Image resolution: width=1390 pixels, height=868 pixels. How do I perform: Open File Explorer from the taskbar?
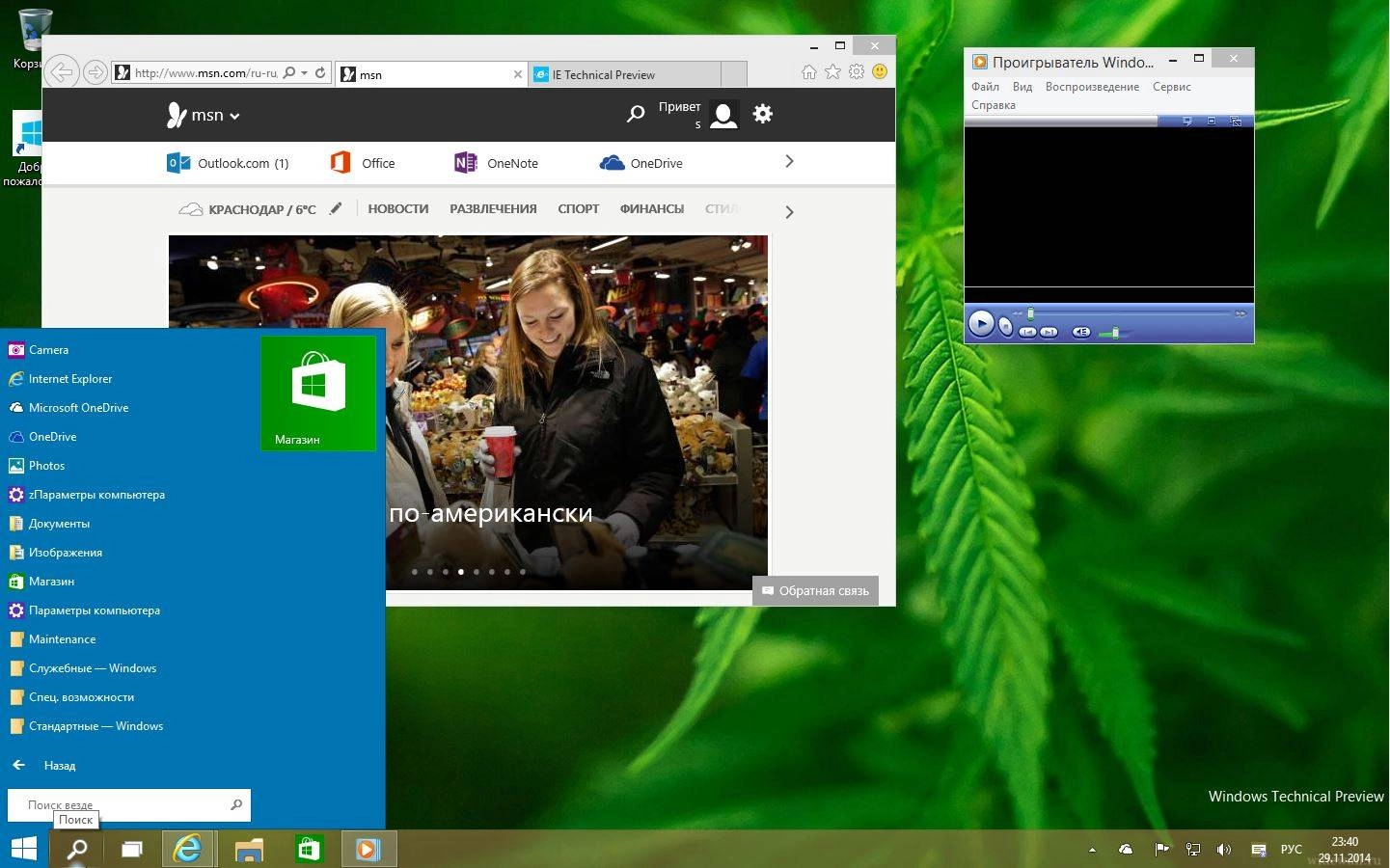(249, 849)
